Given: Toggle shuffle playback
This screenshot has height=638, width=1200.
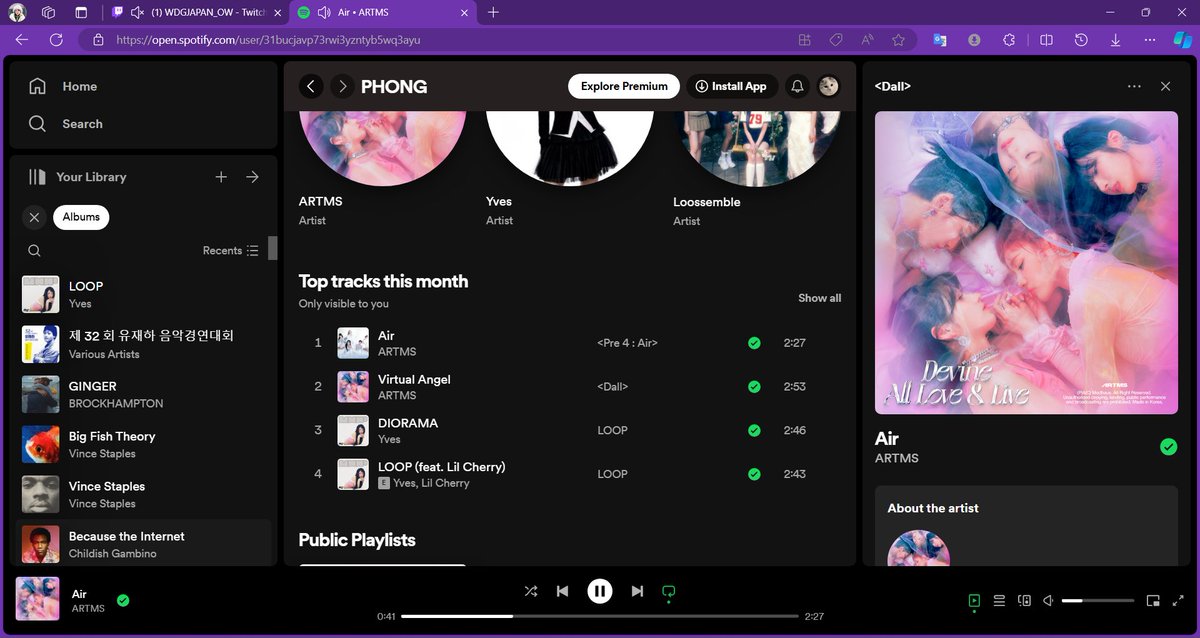Looking at the screenshot, I should point(530,591).
